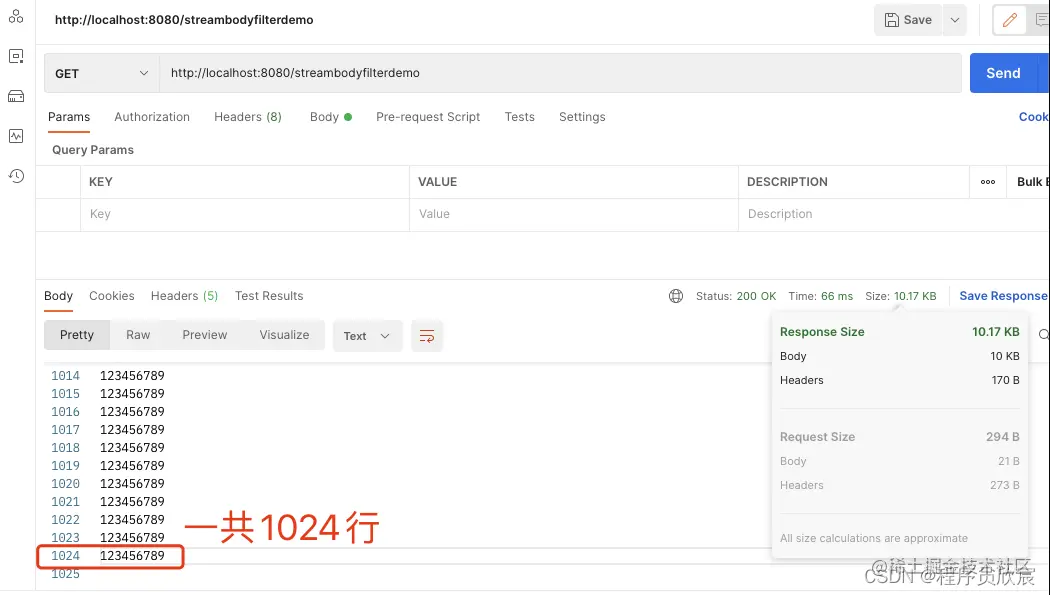Open the Tests tab
The width and height of the screenshot is (1050, 595).
520,117
